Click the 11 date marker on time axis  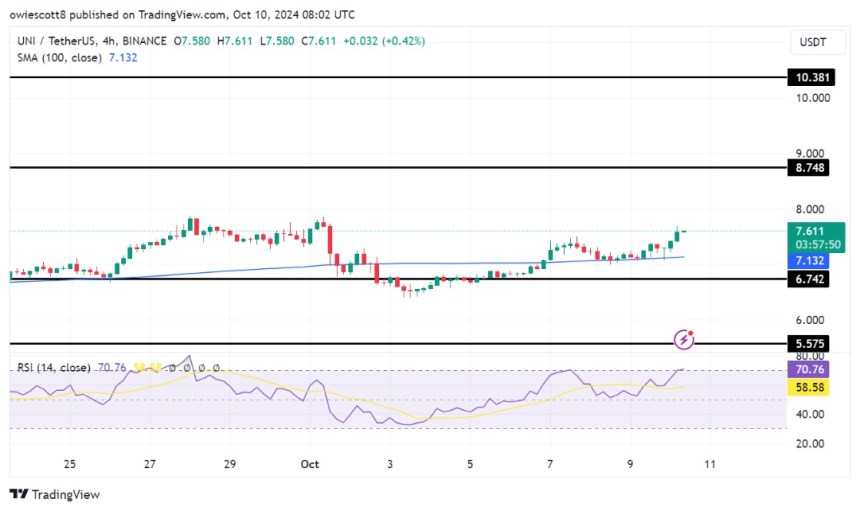coord(710,464)
